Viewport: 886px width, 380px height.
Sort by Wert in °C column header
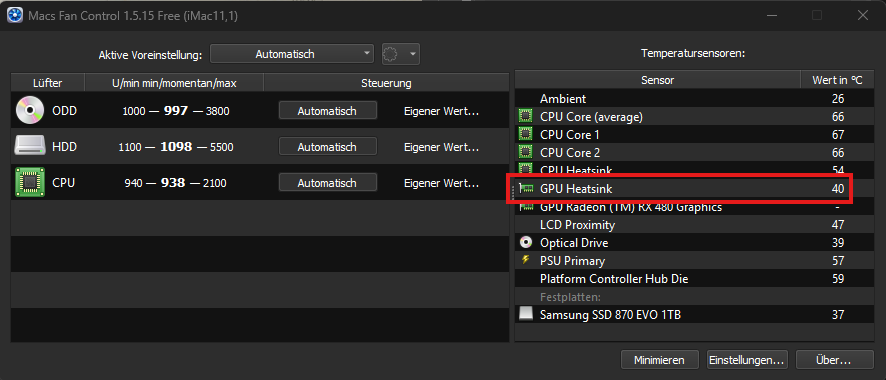click(837, 80)
